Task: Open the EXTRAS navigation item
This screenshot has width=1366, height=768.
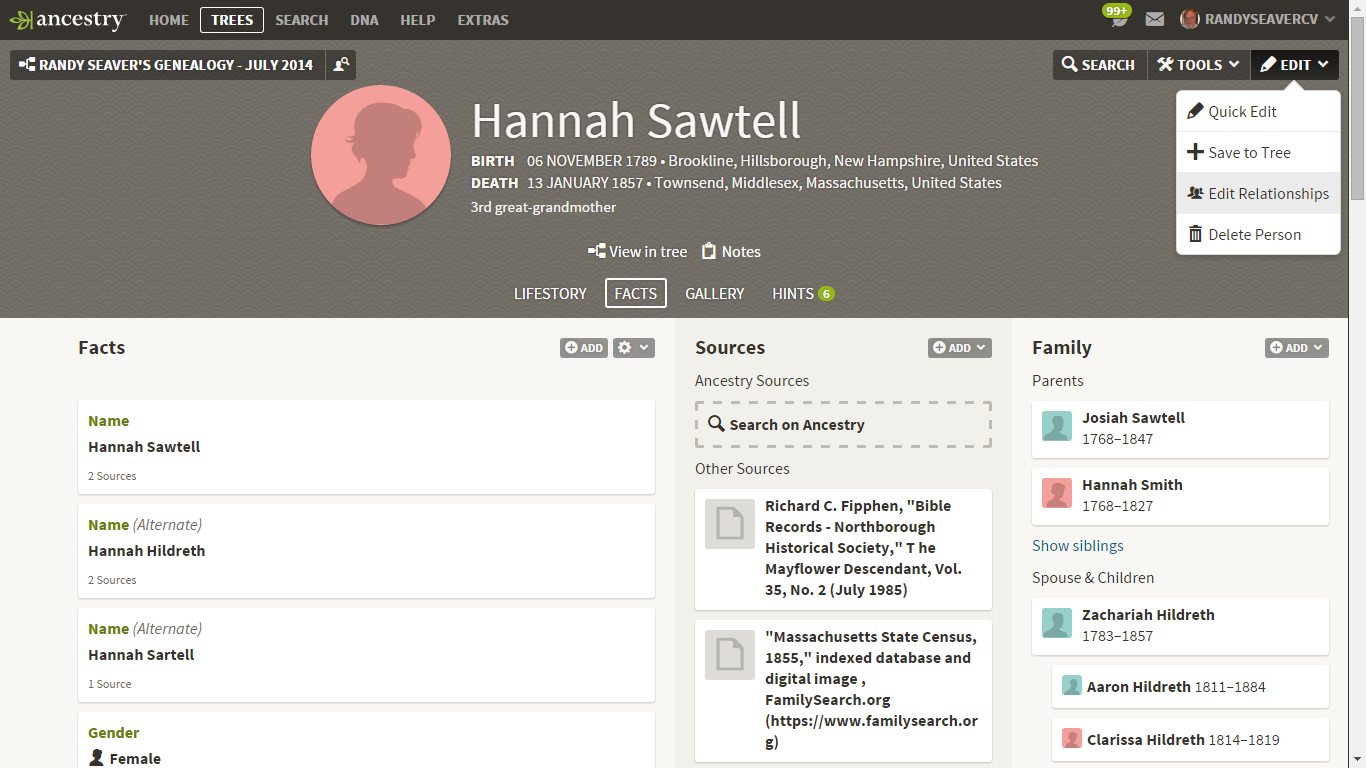Action: [x=483, y=19]
